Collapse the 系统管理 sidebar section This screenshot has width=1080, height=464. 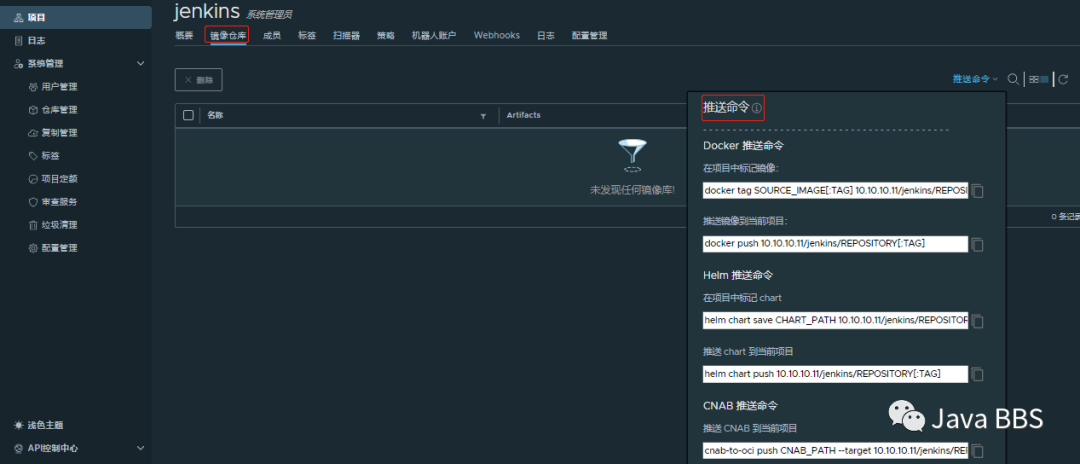141,63
